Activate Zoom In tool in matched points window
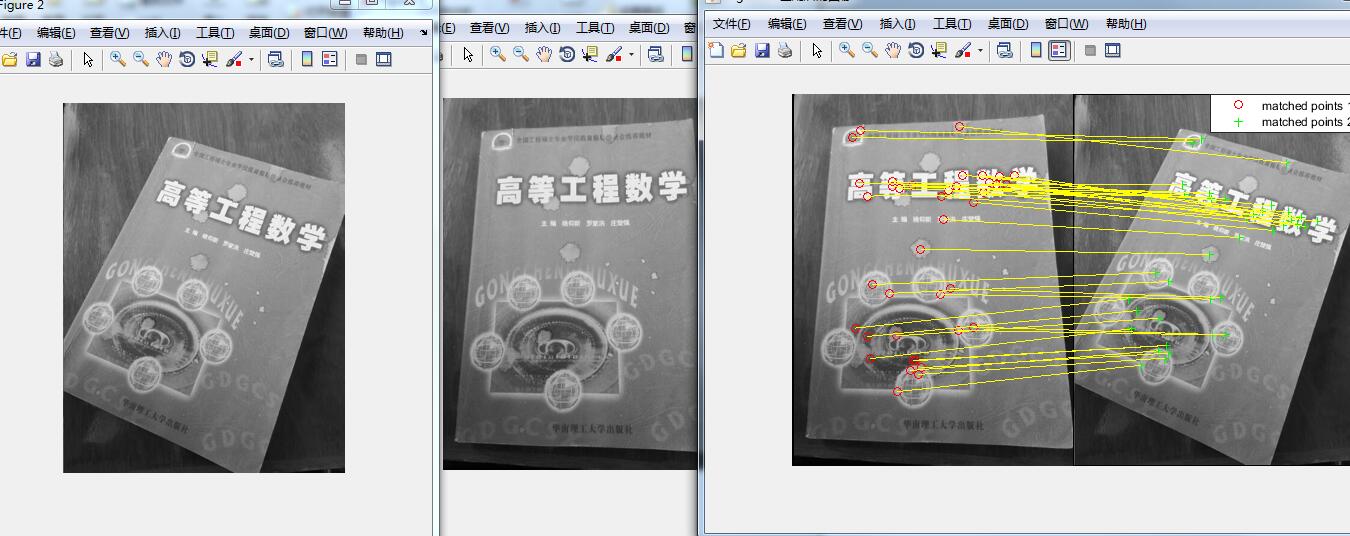This screenshot has width=1350, height=536. point(847,50)
